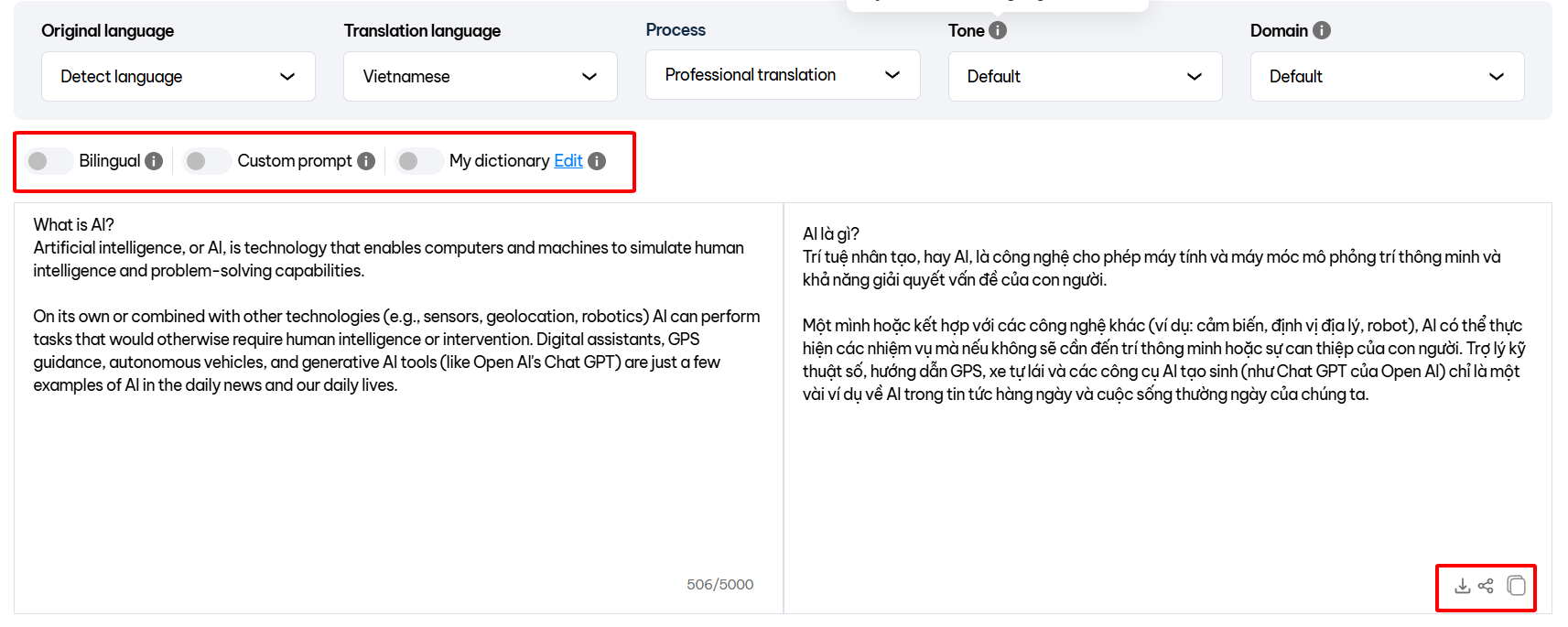Click the info icon after My dictionary Edit
This screenshot has width=1568, height=627.
pyautogui.click(x=597, y=161)
